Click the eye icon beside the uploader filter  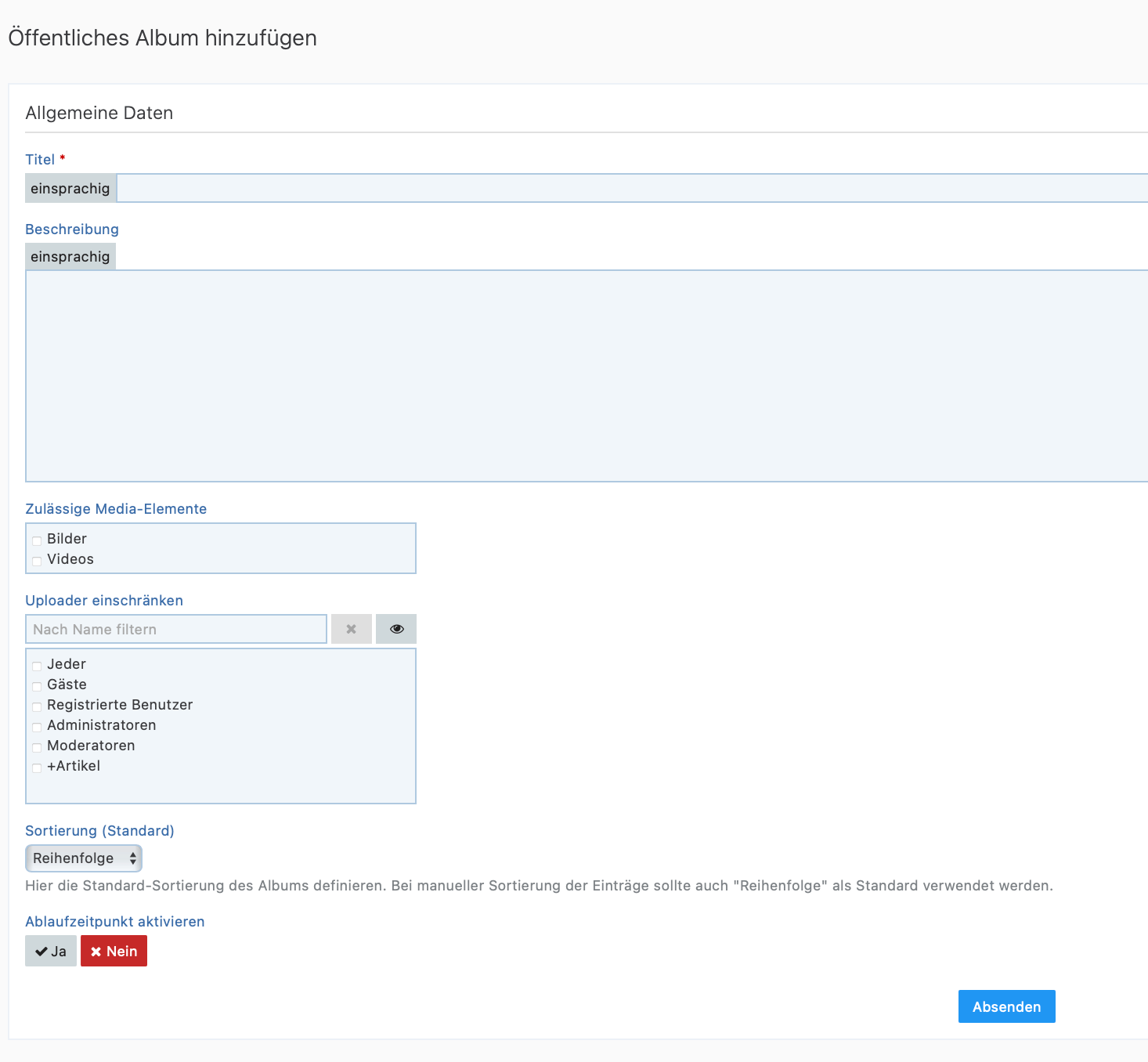(396, 629)
